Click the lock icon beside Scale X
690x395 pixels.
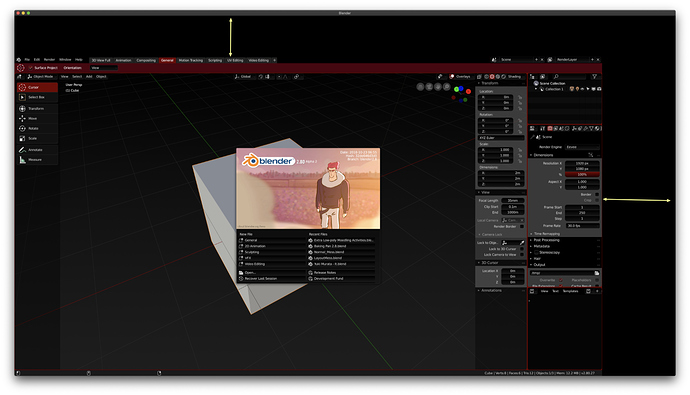(x=520, y=150)
